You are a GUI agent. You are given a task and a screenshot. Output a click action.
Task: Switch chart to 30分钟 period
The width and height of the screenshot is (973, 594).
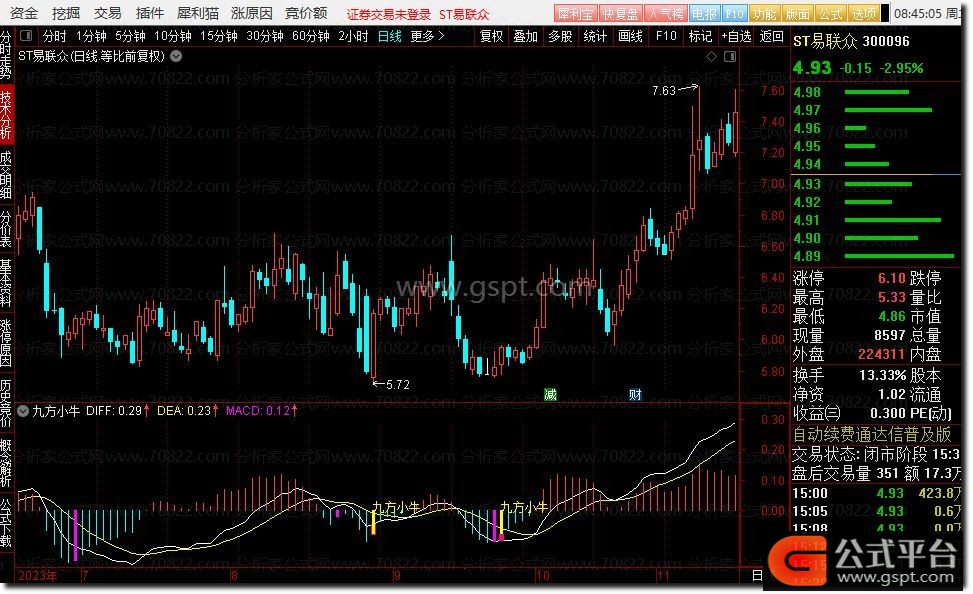coord(265,37)
